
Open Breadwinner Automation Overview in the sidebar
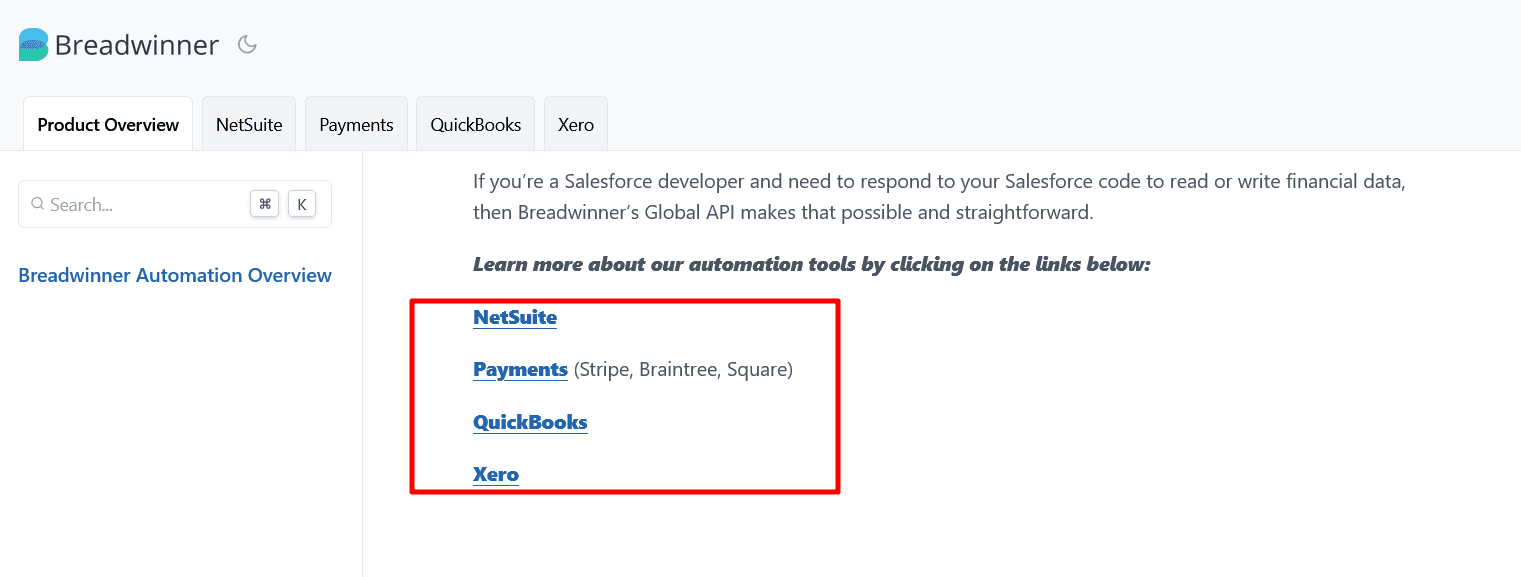pyautogui.click(x=175, y=275)
